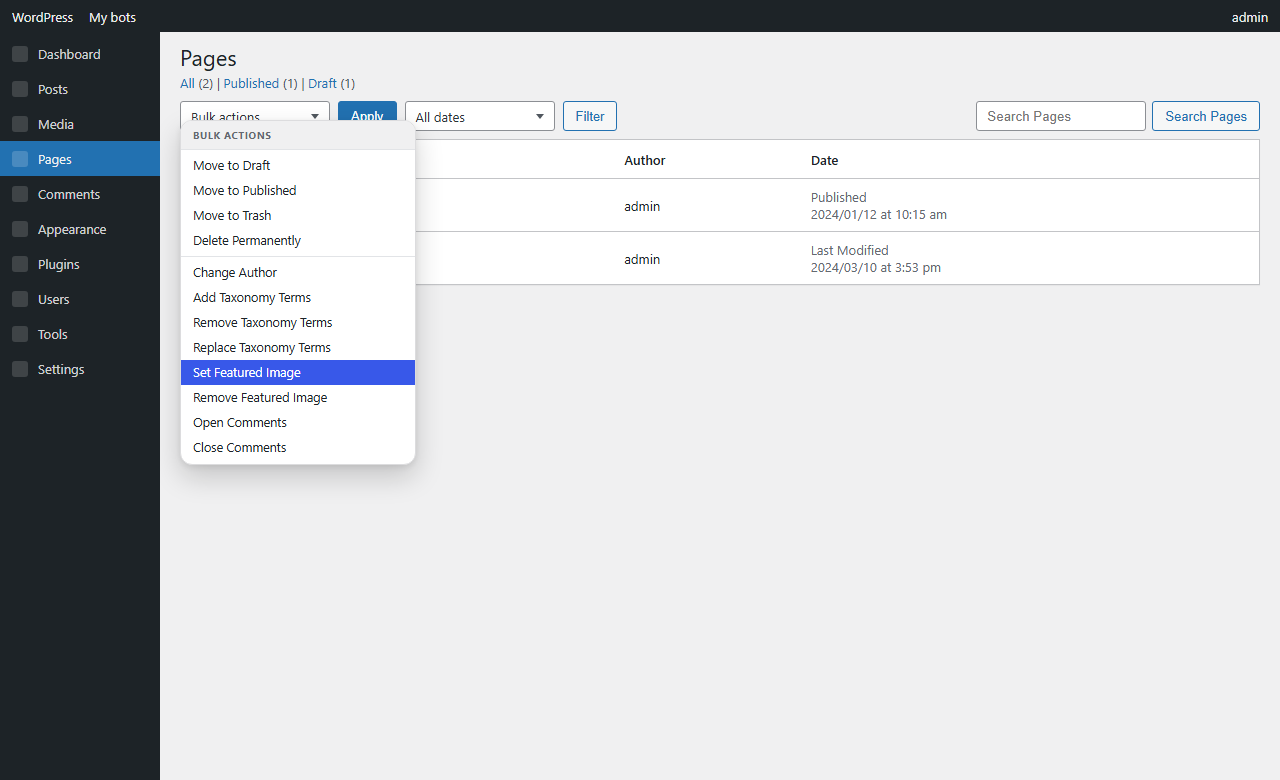
Task: Click the Filter button
Action: click(590, 116)
